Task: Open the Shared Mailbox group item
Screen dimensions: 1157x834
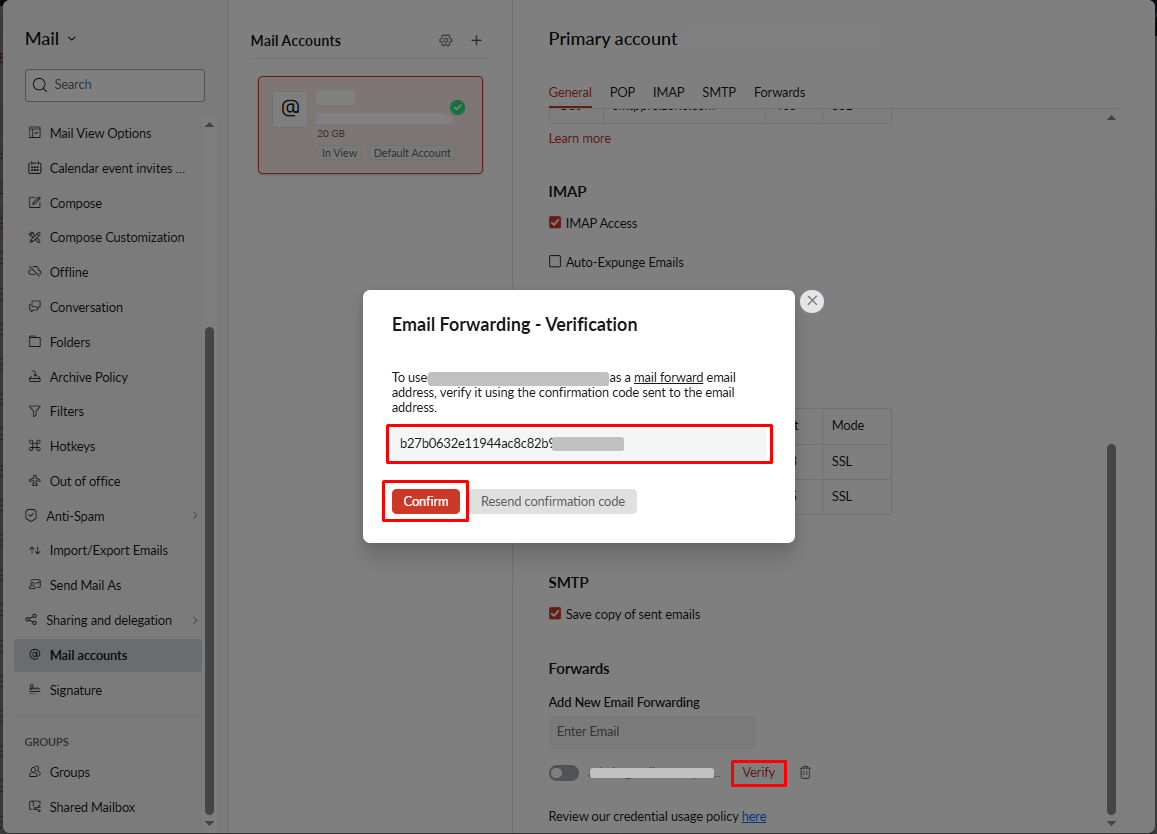Action: click(x=92, y=807)
